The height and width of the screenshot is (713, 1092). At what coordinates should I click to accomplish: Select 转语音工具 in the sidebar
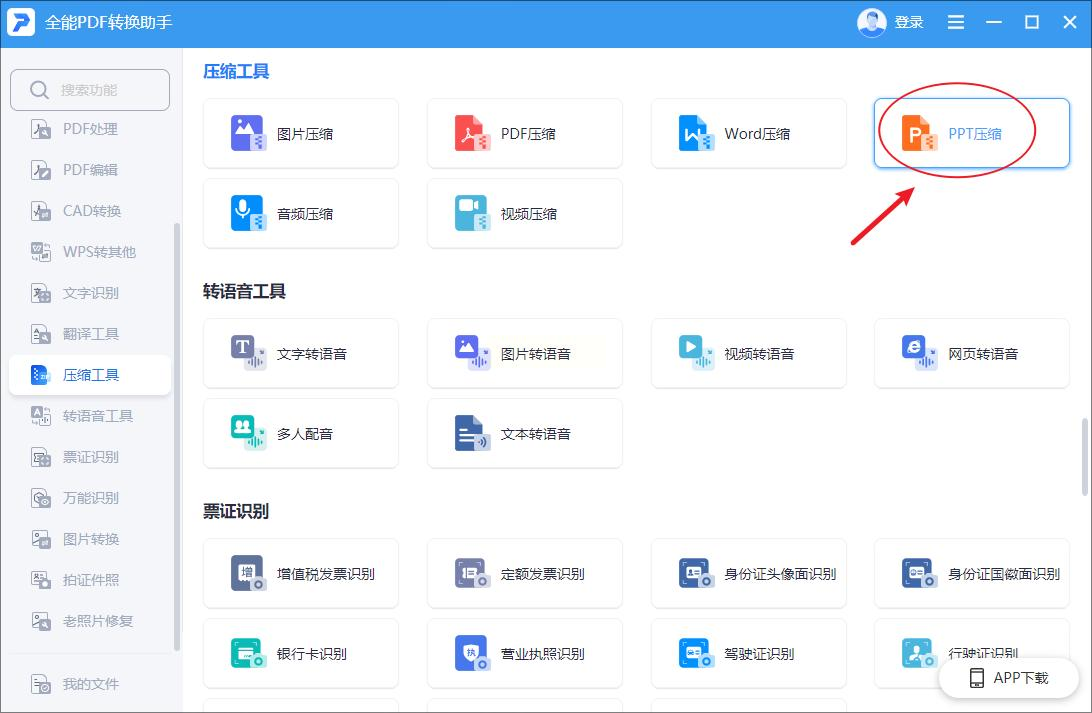point(89,416)
